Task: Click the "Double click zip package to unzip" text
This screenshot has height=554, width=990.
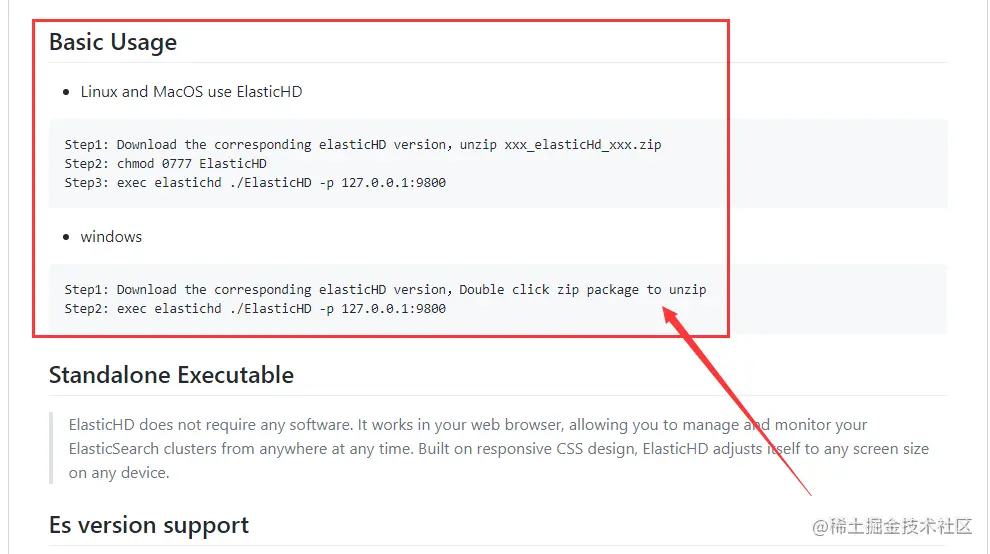Action: tap(583, 289)
